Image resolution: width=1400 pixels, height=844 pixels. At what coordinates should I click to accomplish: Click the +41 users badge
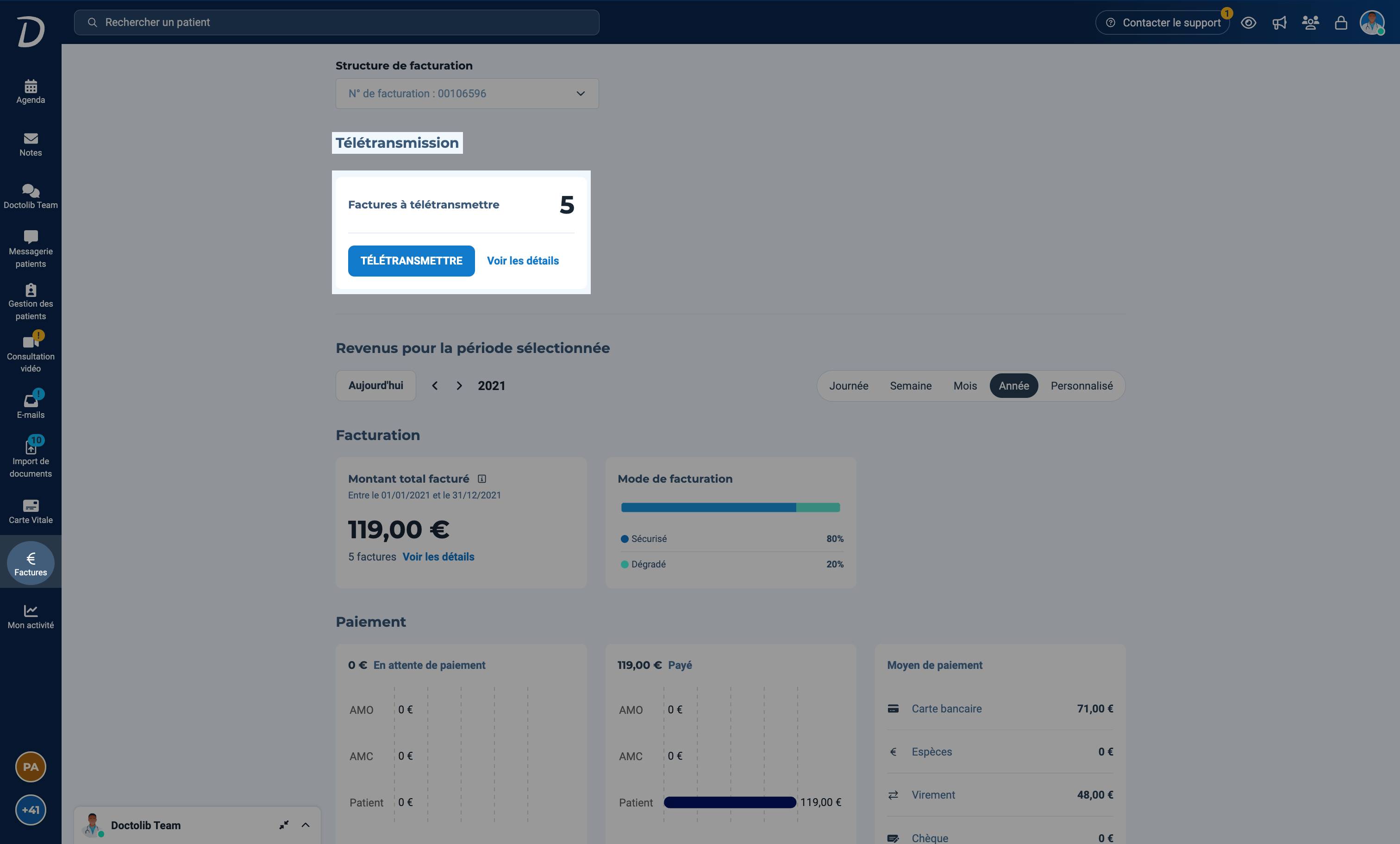pos(31,810)
